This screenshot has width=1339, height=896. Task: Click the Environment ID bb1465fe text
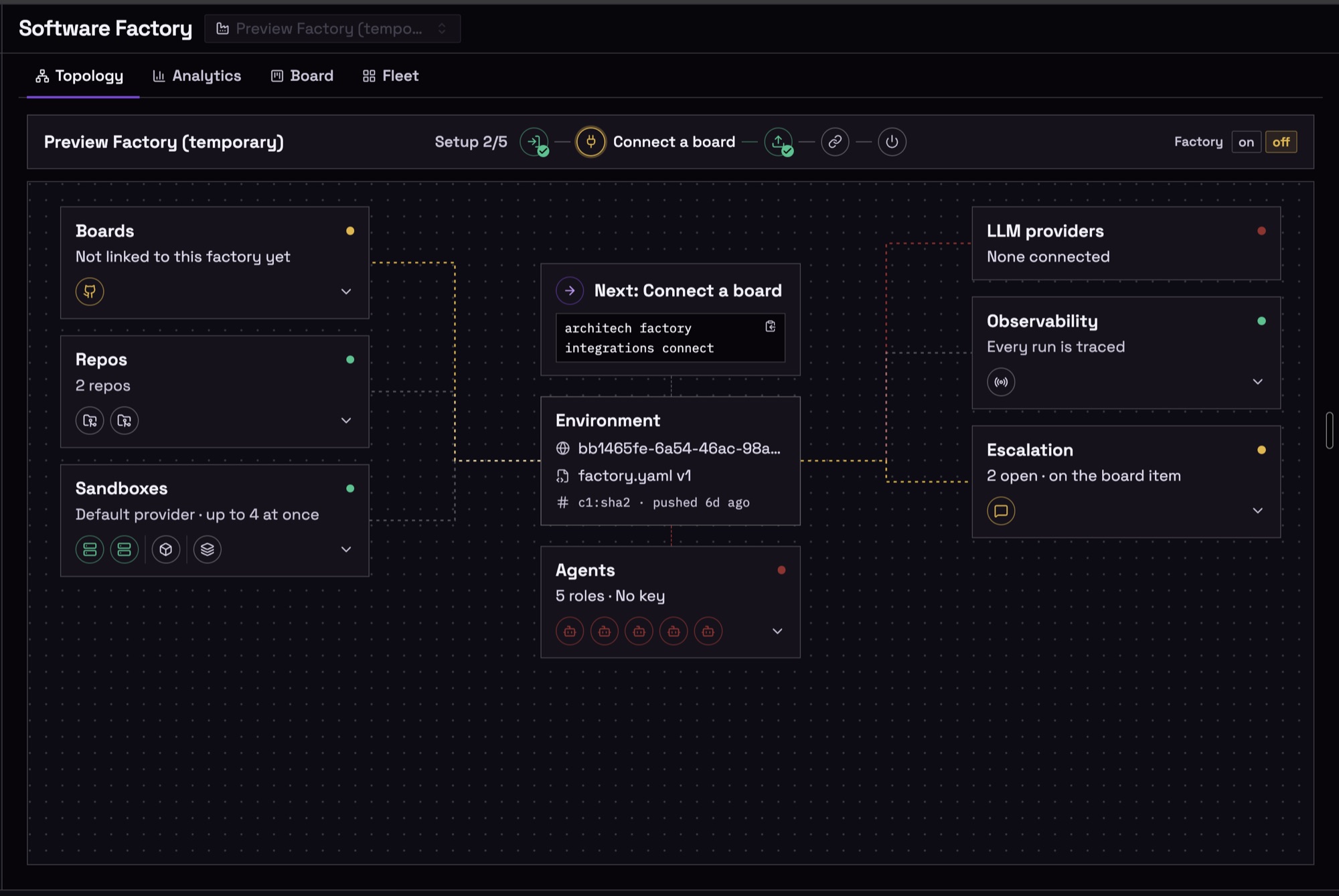pyautogui.click(x=679, y=448)
